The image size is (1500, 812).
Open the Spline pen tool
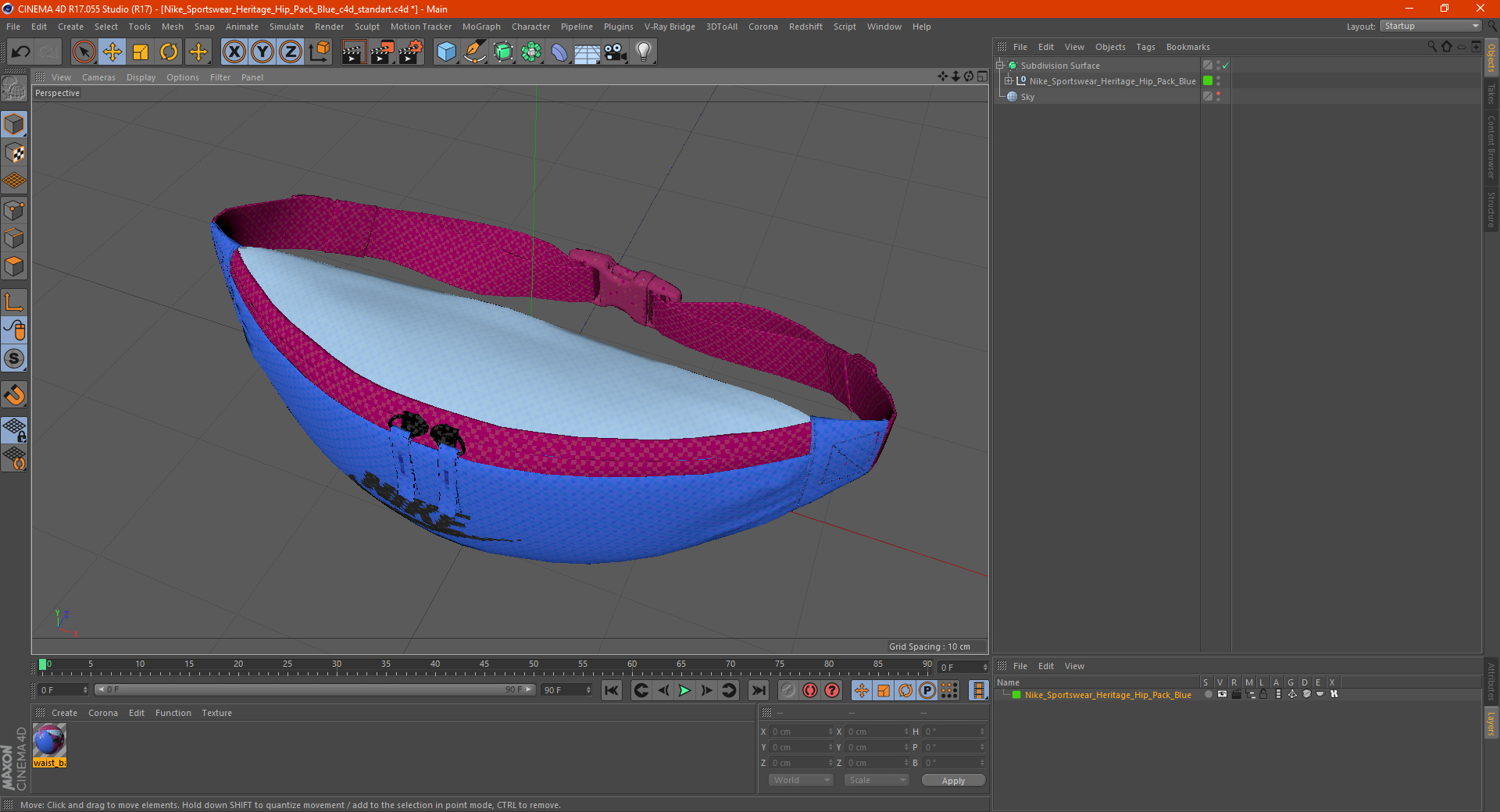pyautogui.click(x=474, y=52)
